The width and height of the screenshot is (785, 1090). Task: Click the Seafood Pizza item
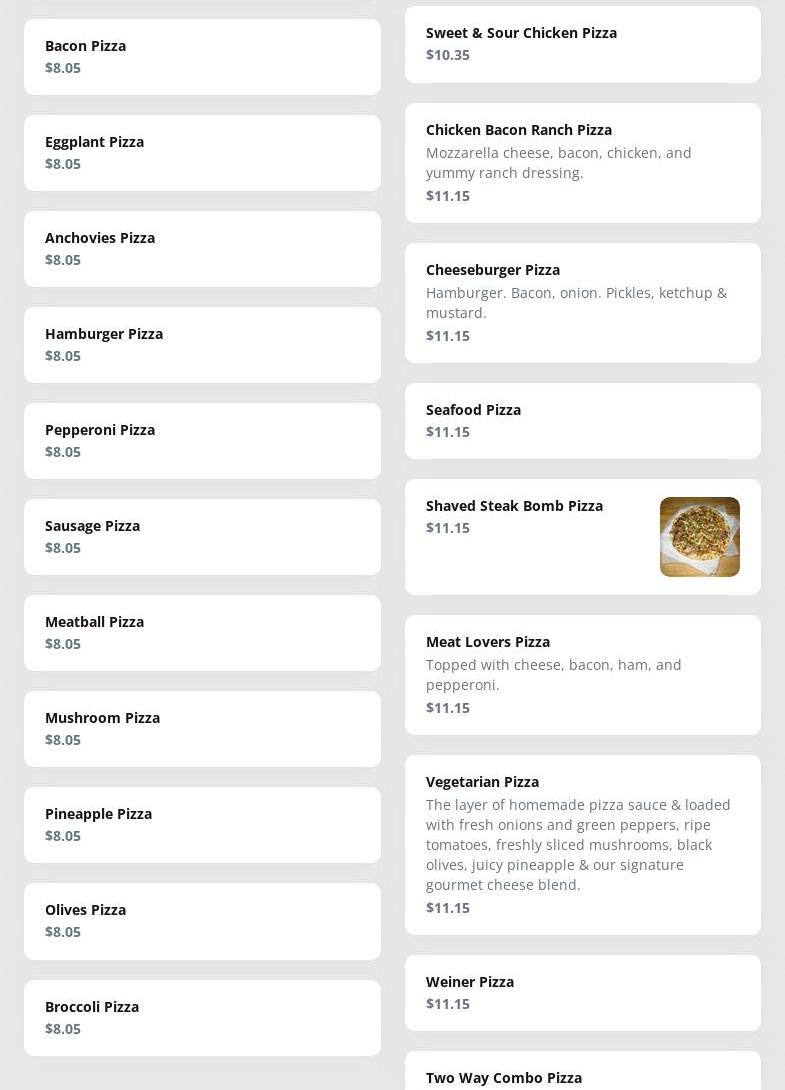pyautogui.click(x=582, y=421)
